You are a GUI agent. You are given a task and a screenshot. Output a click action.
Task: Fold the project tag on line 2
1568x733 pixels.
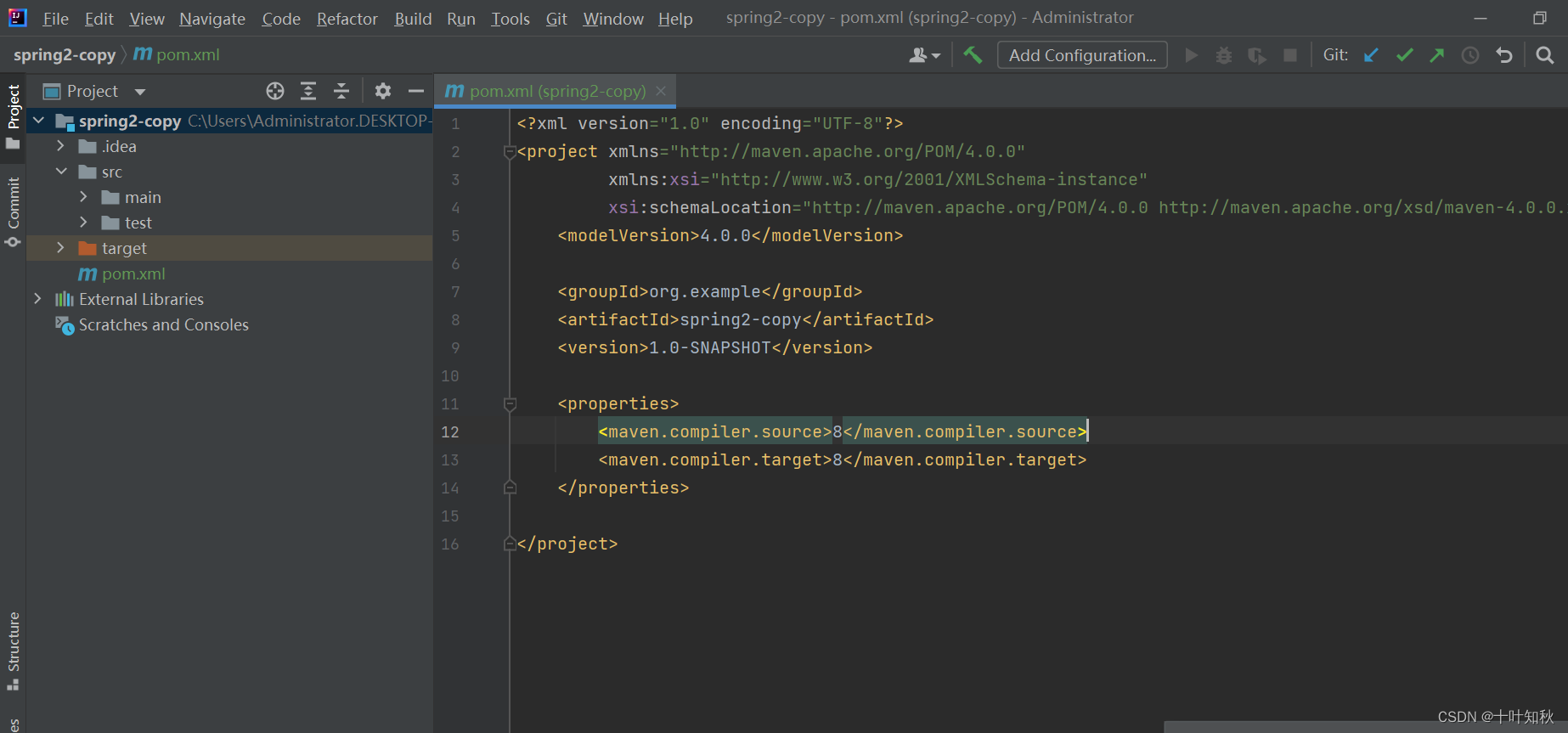(x=510, y=151)
